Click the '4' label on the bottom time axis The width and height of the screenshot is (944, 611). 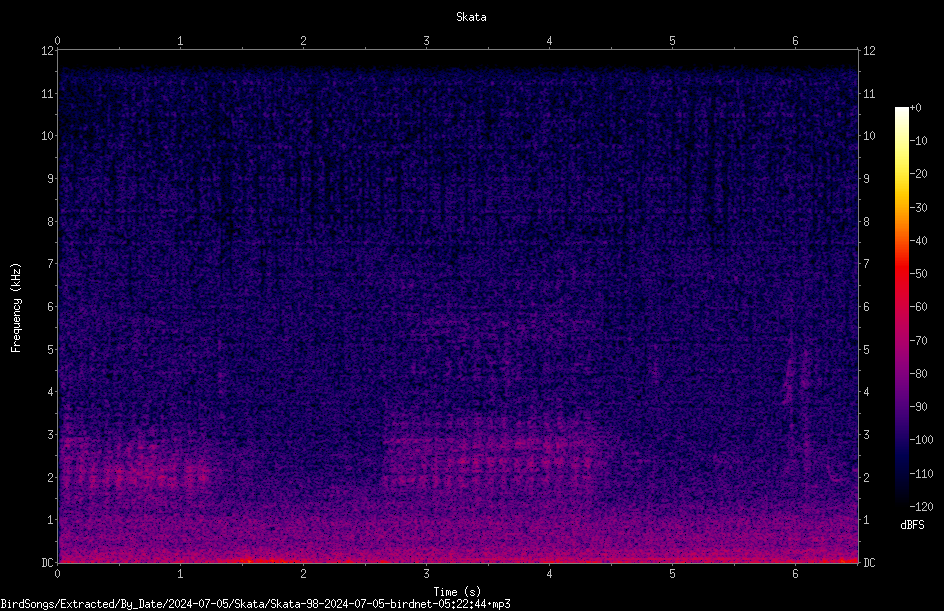pyautogui.click(x=549, y=574)
